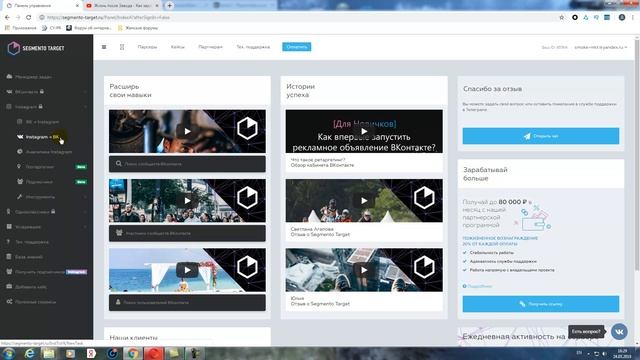Open the Приложения bookmarks shortcut

(x=20, y=28)
